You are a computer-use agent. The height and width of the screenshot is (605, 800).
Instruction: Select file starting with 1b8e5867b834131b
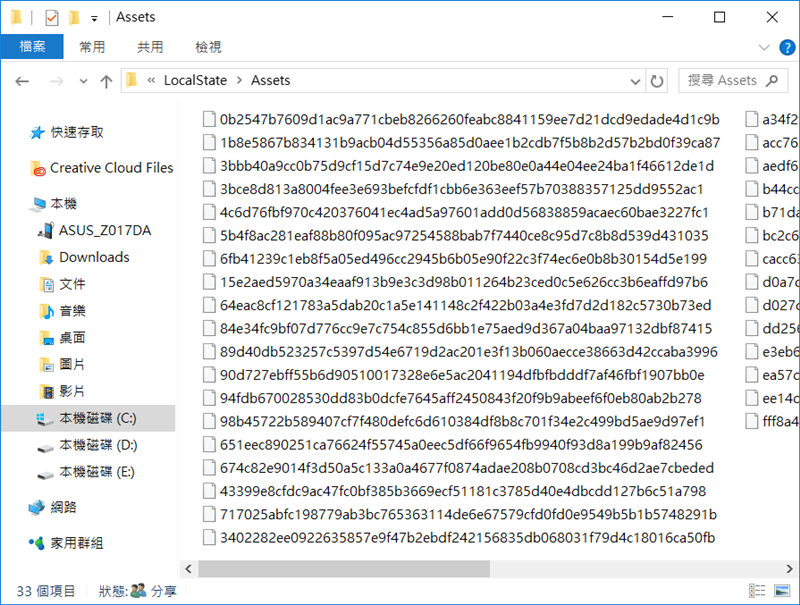[470, 143]
